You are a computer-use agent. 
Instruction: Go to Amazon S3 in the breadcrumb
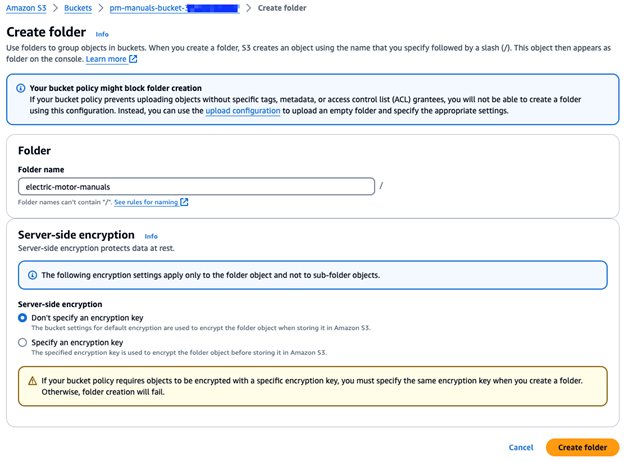[27, 8]
